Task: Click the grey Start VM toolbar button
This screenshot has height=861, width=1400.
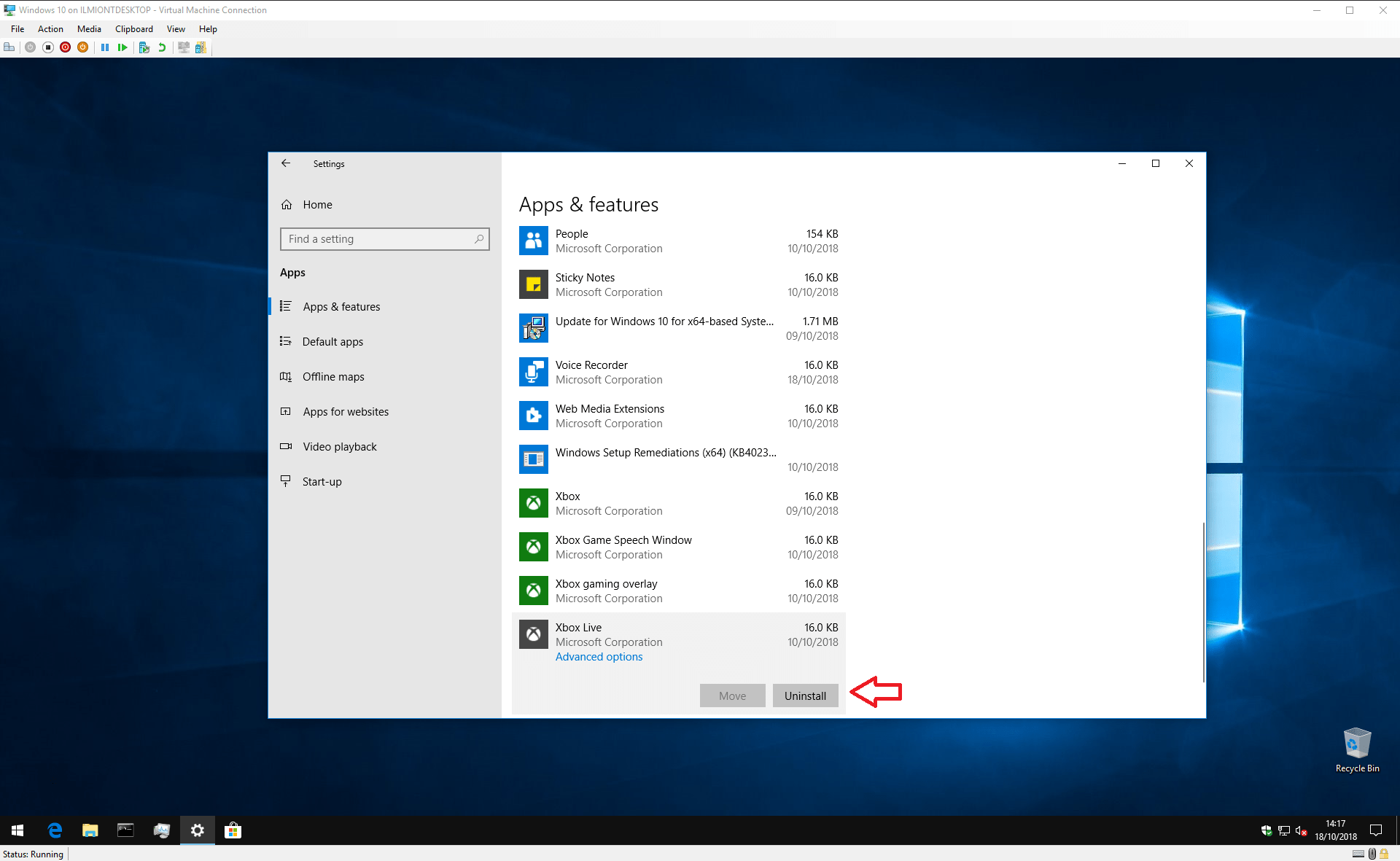Action: point(30,47)
